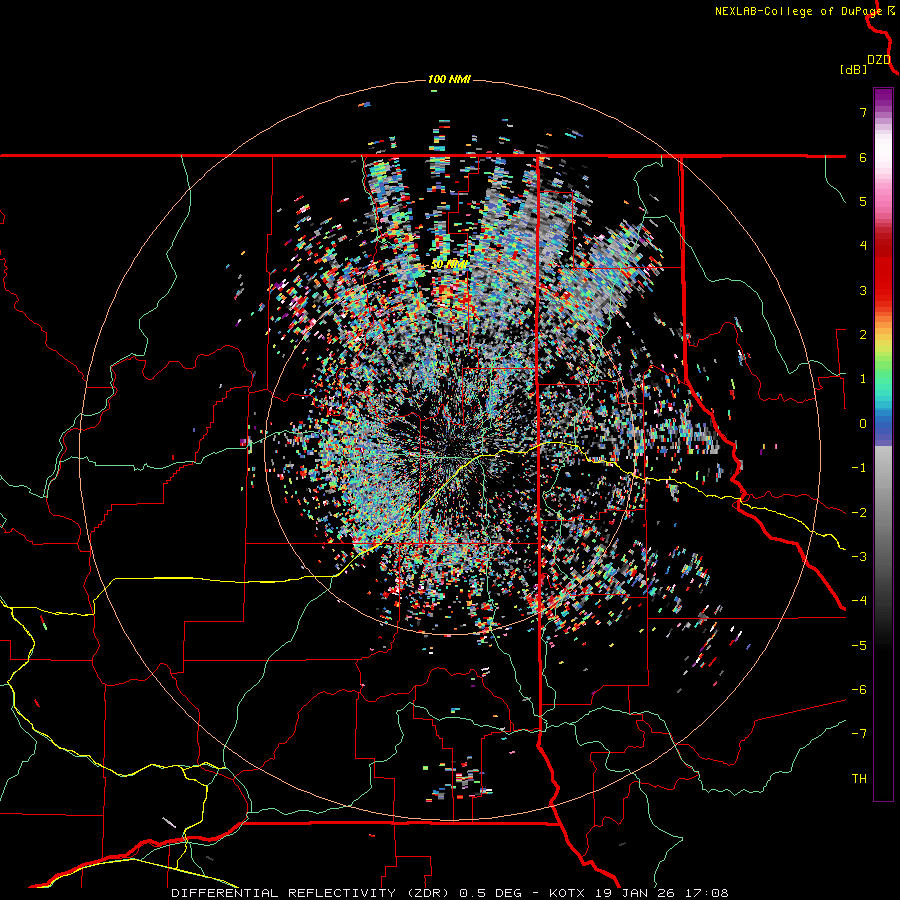Click the 4 tick on the dB scale
The width and height of the screenshot is (900, 900).
[863, 245]
